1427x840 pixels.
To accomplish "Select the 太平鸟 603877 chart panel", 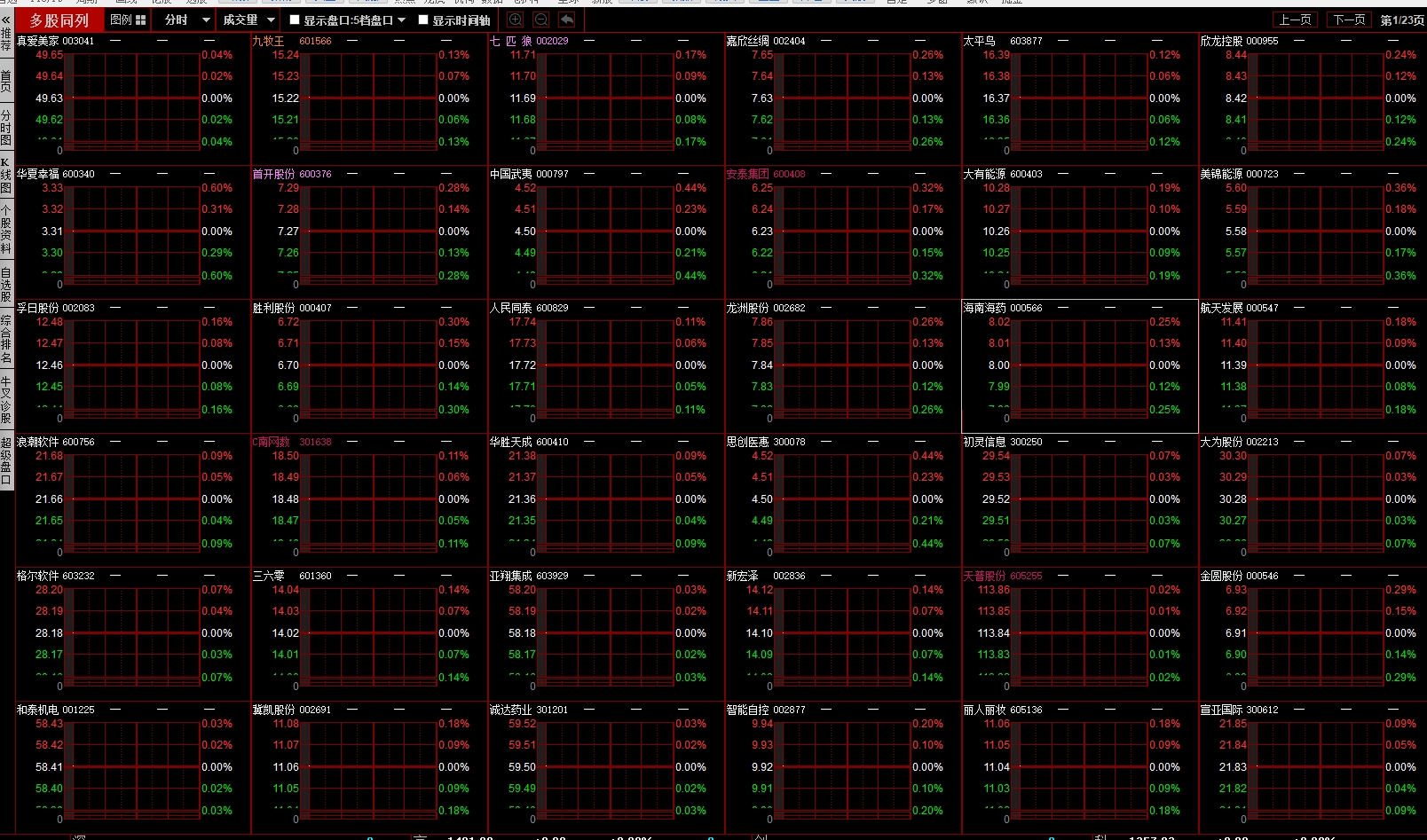I will pyautogui.click(x=1080, y=99).
